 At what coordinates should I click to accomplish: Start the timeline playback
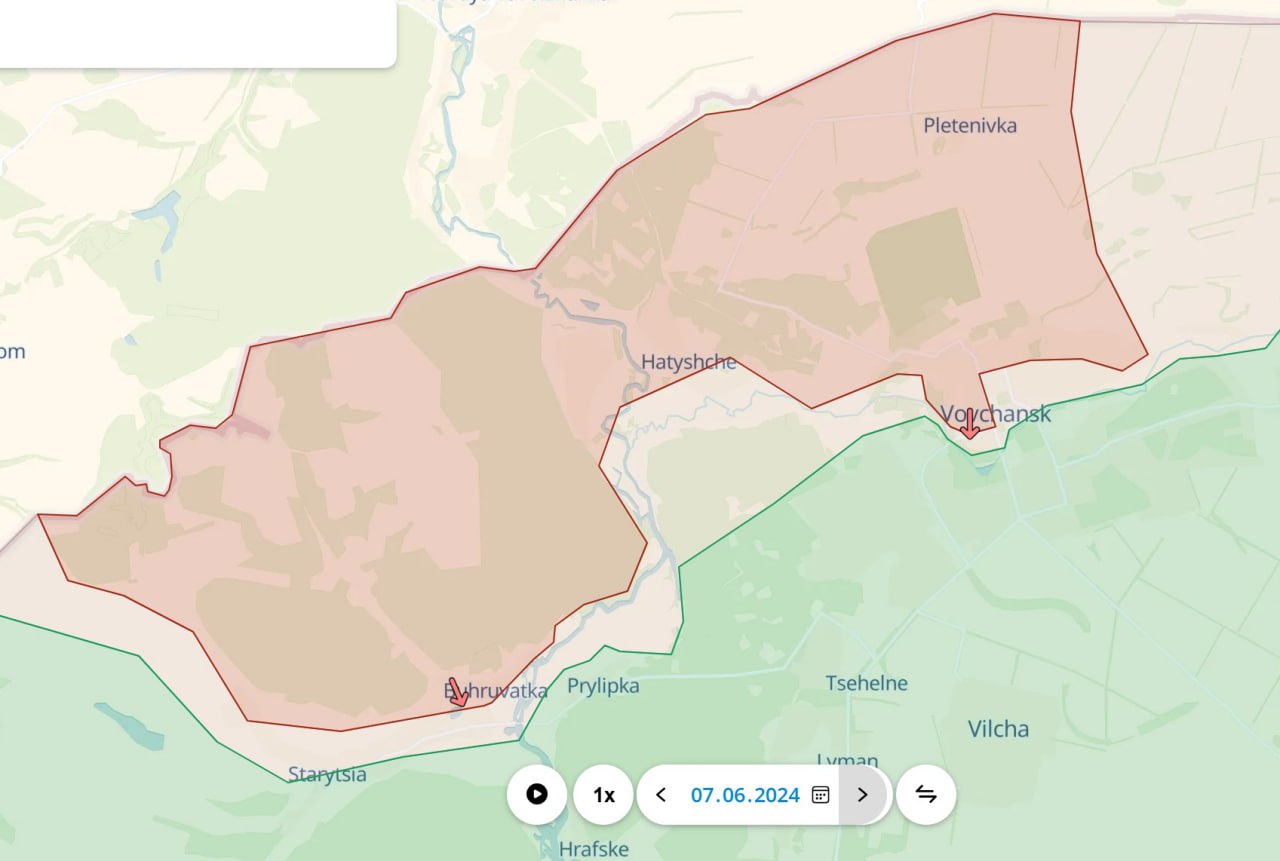(537, 795)
